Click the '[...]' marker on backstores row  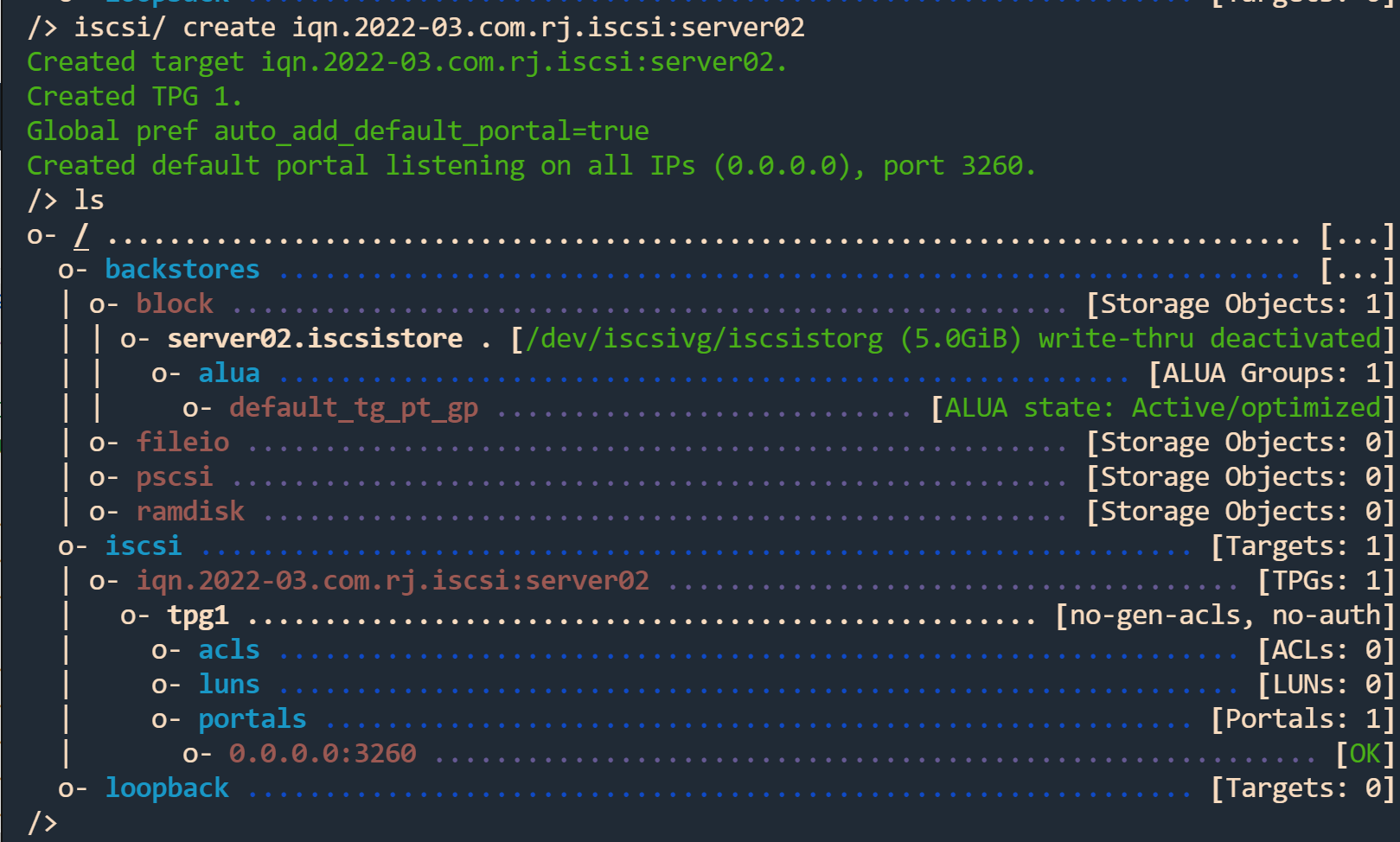coord(1358,270)
